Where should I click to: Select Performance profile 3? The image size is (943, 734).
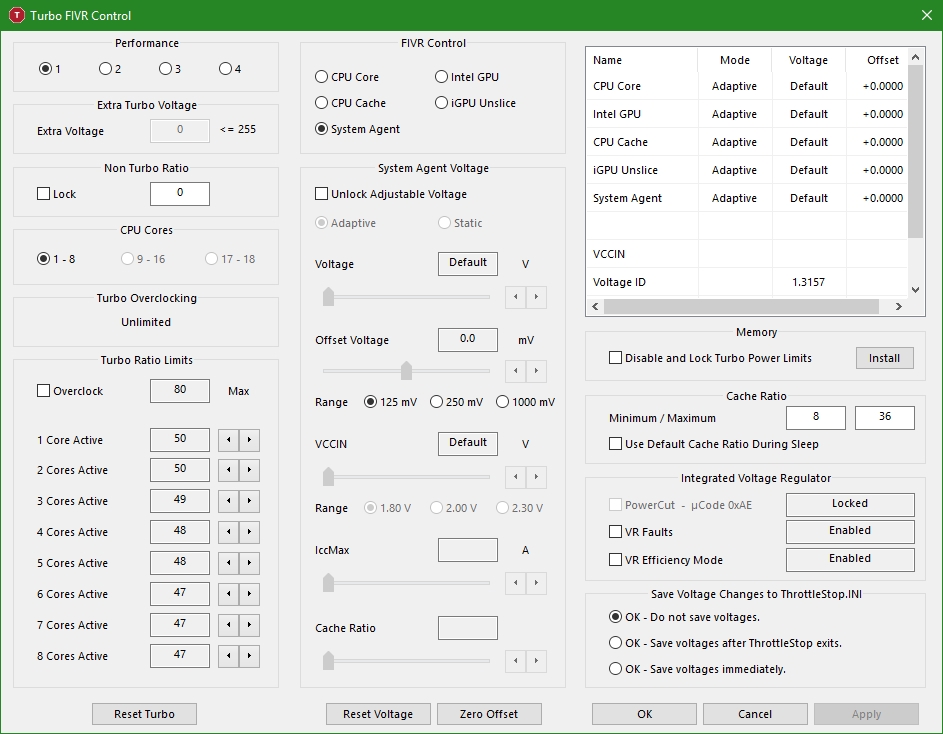[170, 69]
